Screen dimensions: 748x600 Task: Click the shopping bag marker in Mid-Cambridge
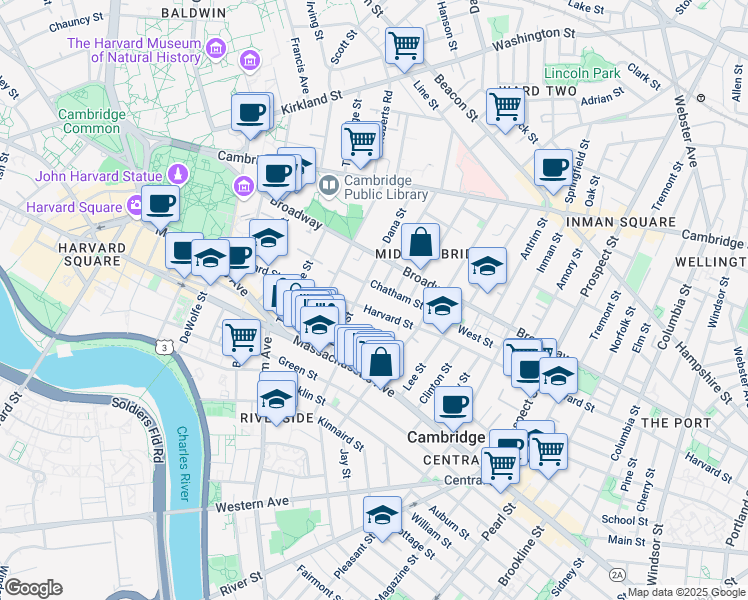point(420,246)
